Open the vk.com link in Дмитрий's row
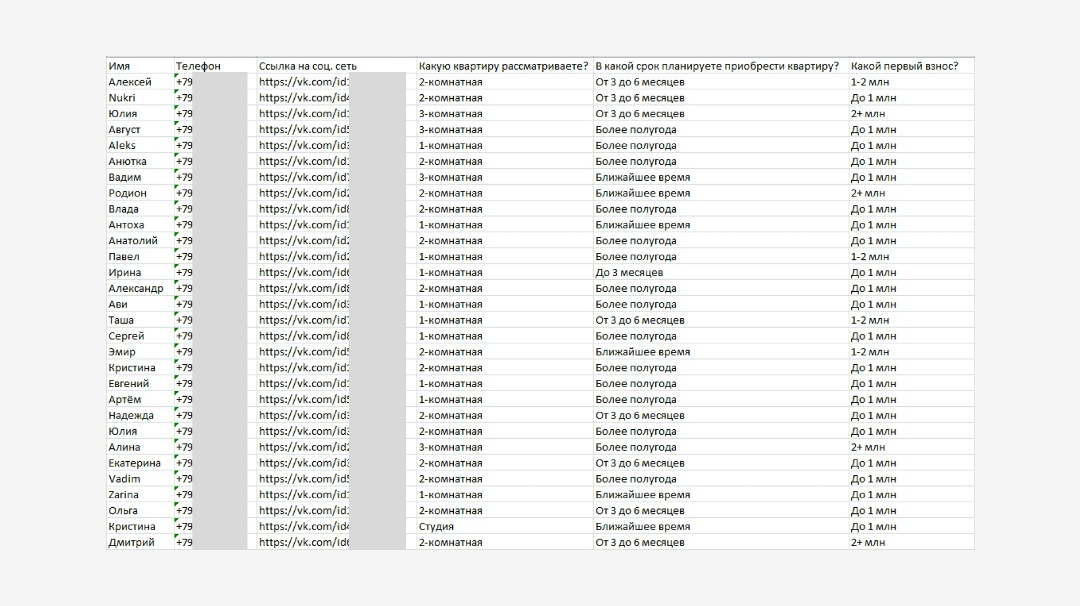Viewport: 1080px width, 606px height. [x=304, y=543]
